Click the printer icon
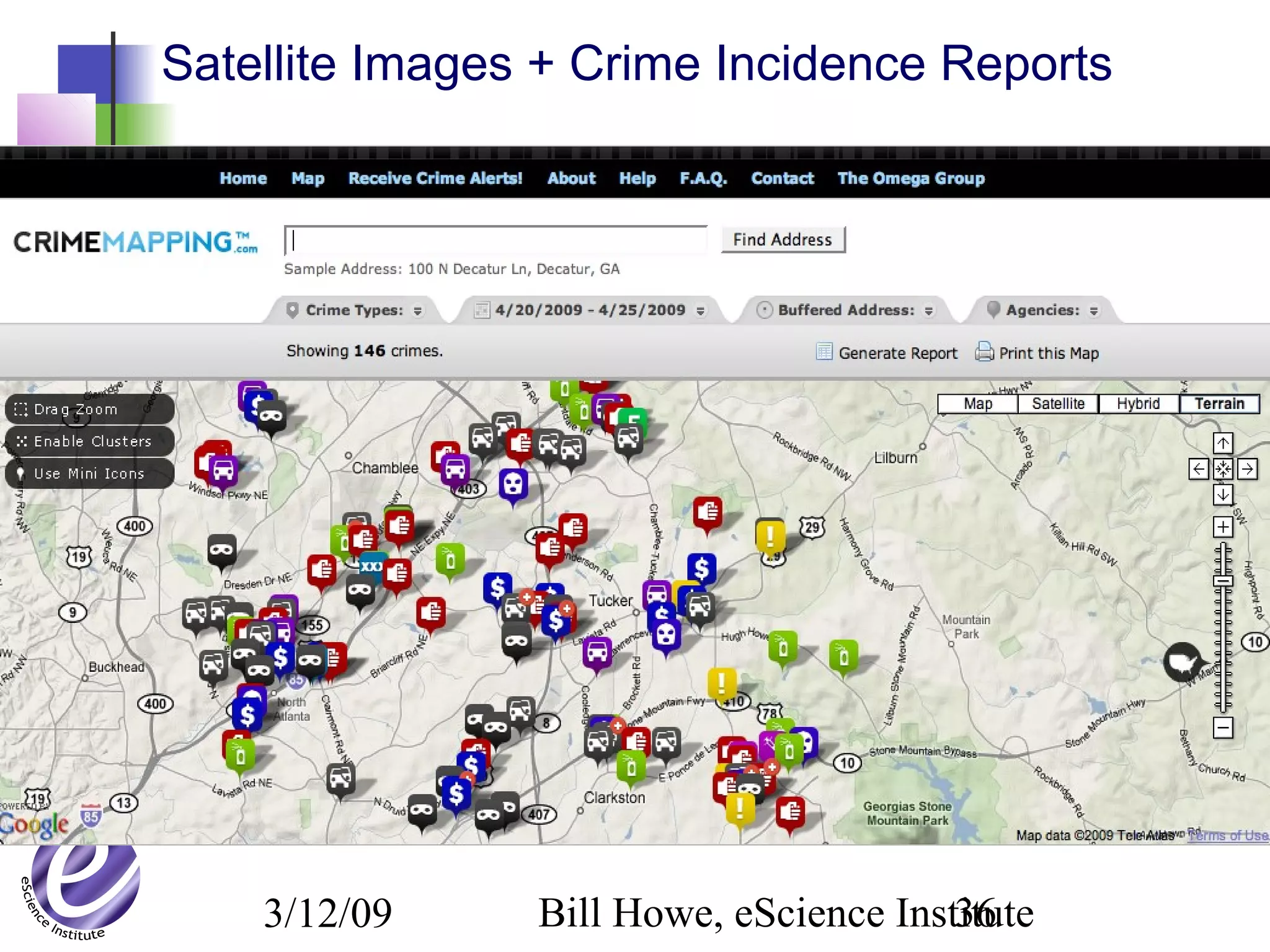 pos(984,351)
